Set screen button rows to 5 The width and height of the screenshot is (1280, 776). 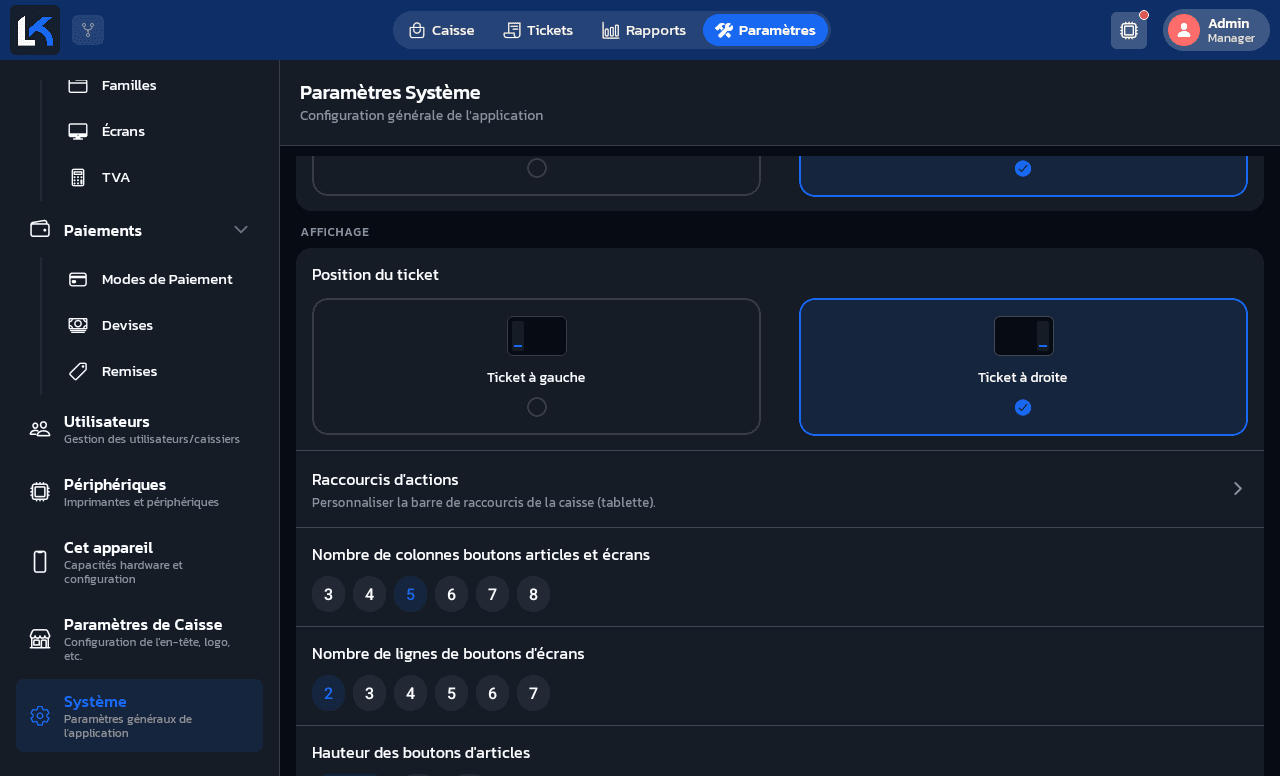coord(451,693)
